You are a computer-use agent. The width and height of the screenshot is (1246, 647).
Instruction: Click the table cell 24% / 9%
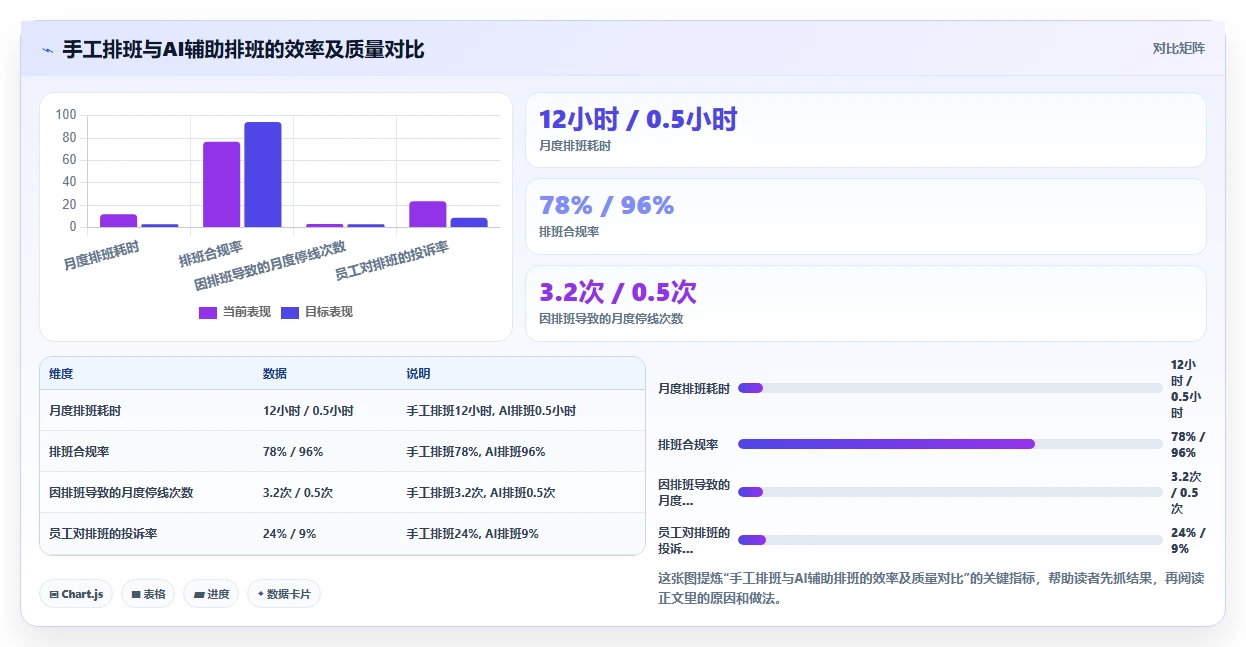tap(290, 534)
